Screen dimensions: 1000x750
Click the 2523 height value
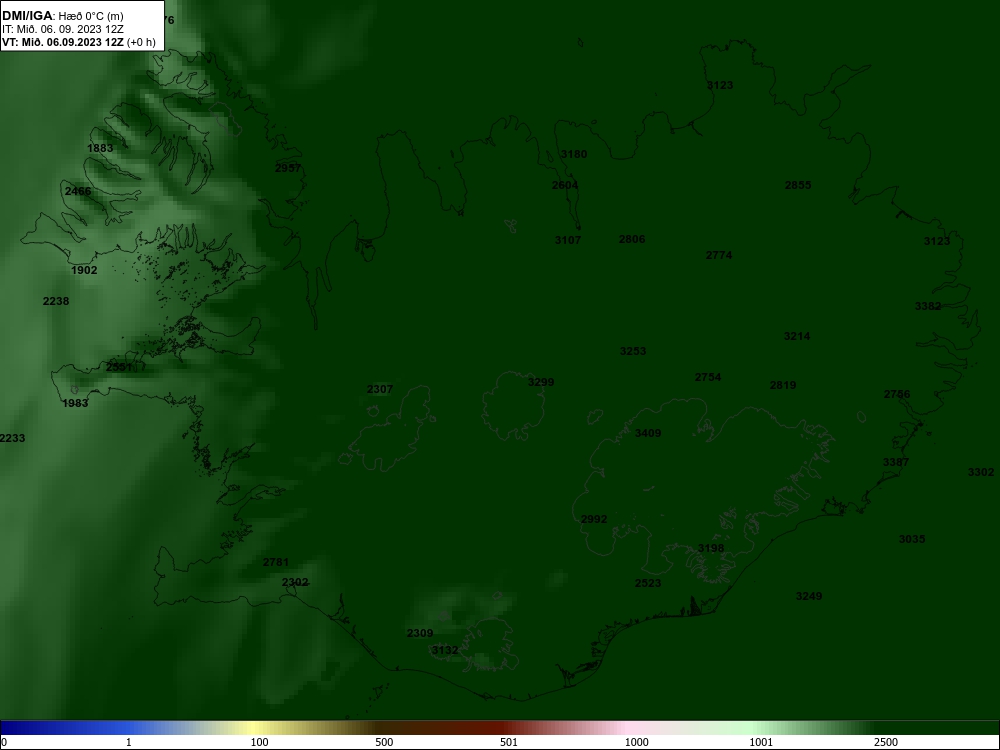[x=648, y=583]
